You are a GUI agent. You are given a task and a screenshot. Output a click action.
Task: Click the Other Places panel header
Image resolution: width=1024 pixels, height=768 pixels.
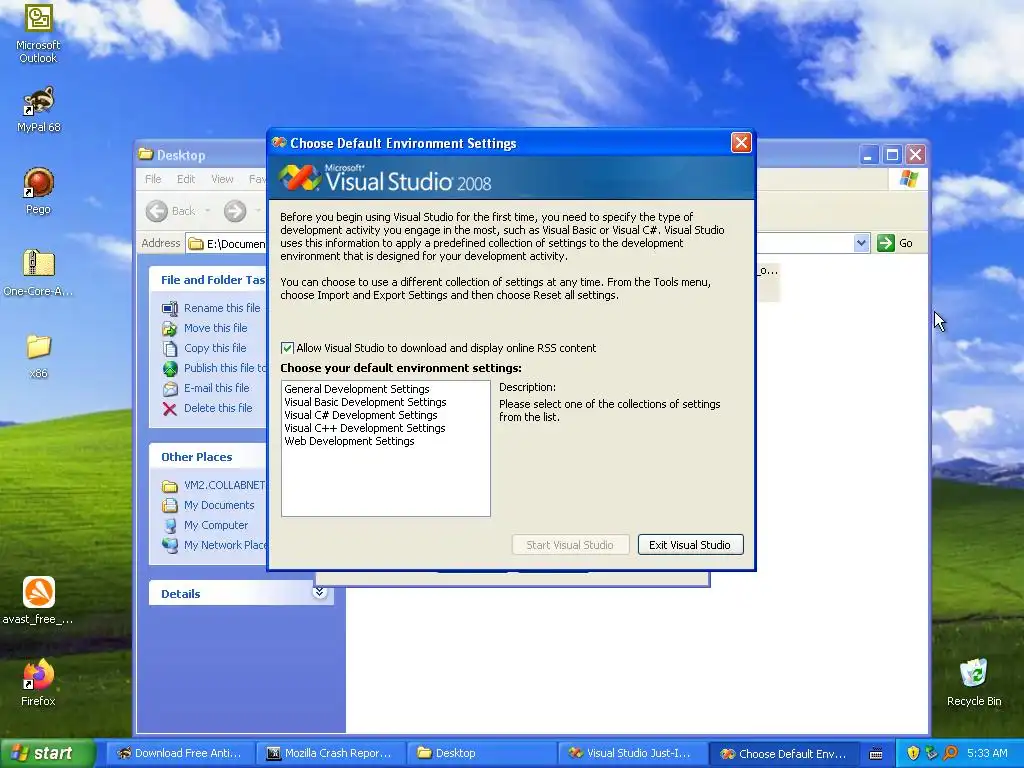pyautogui.click(x=208, y=457)
